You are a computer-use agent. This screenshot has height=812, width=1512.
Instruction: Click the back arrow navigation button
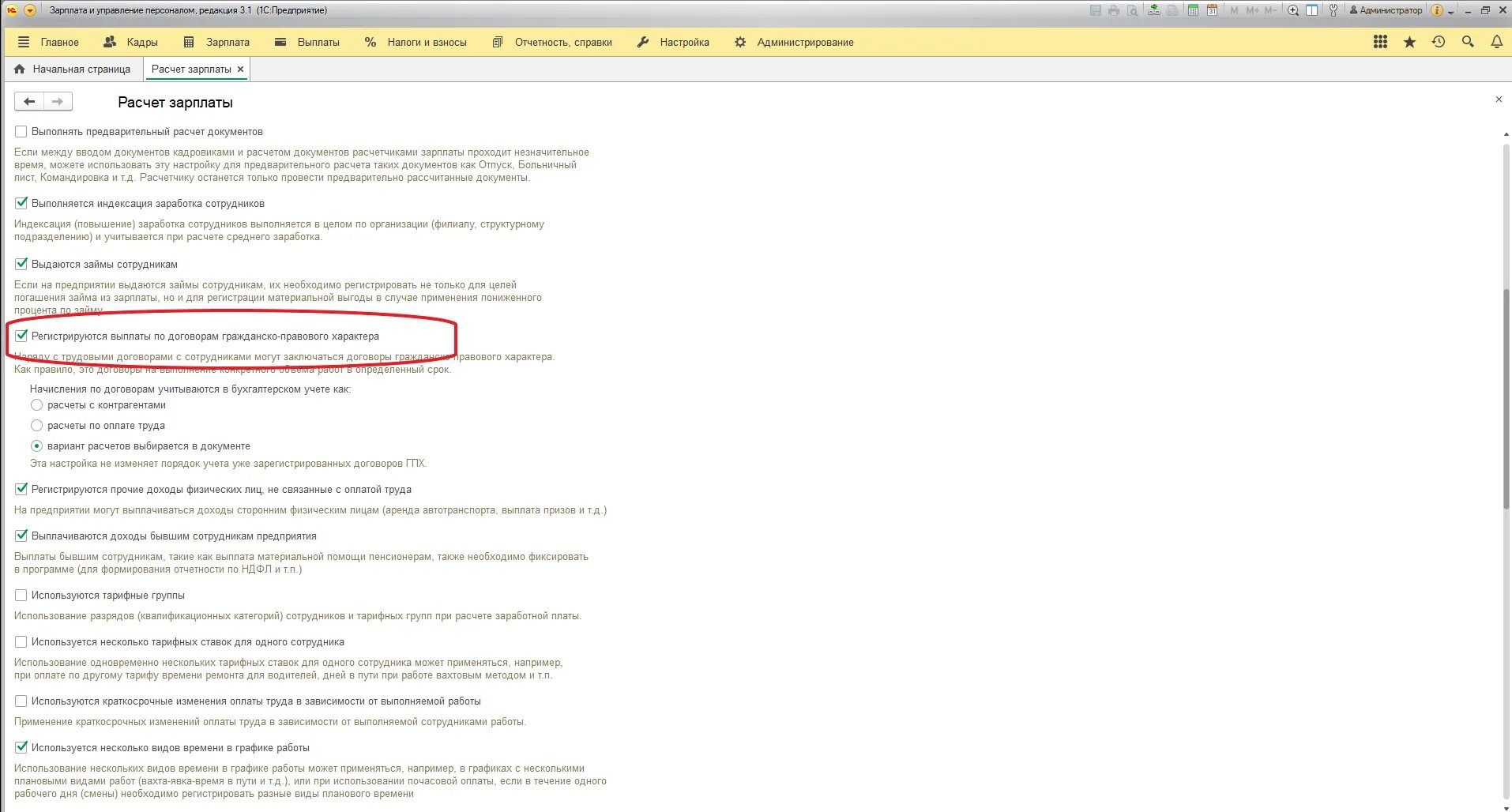[29, 101]
